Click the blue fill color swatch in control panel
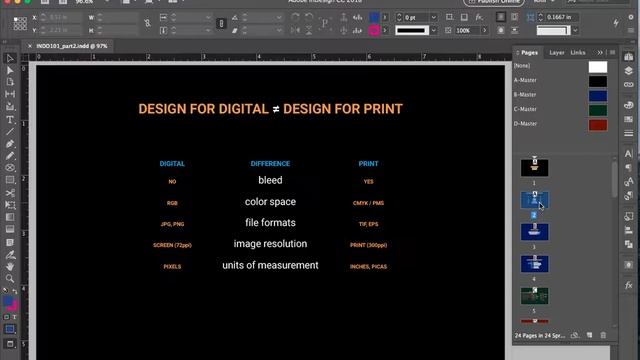This screenshot has height=360, width=640. pos(374,17)
